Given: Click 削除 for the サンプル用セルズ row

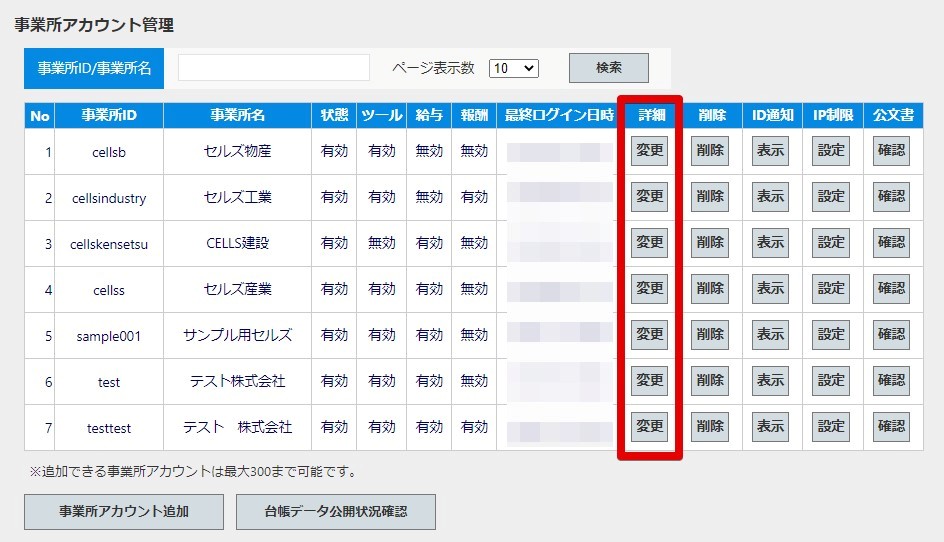Looking at the screenshot, I should pyautogui.click(x=710, y=335).
